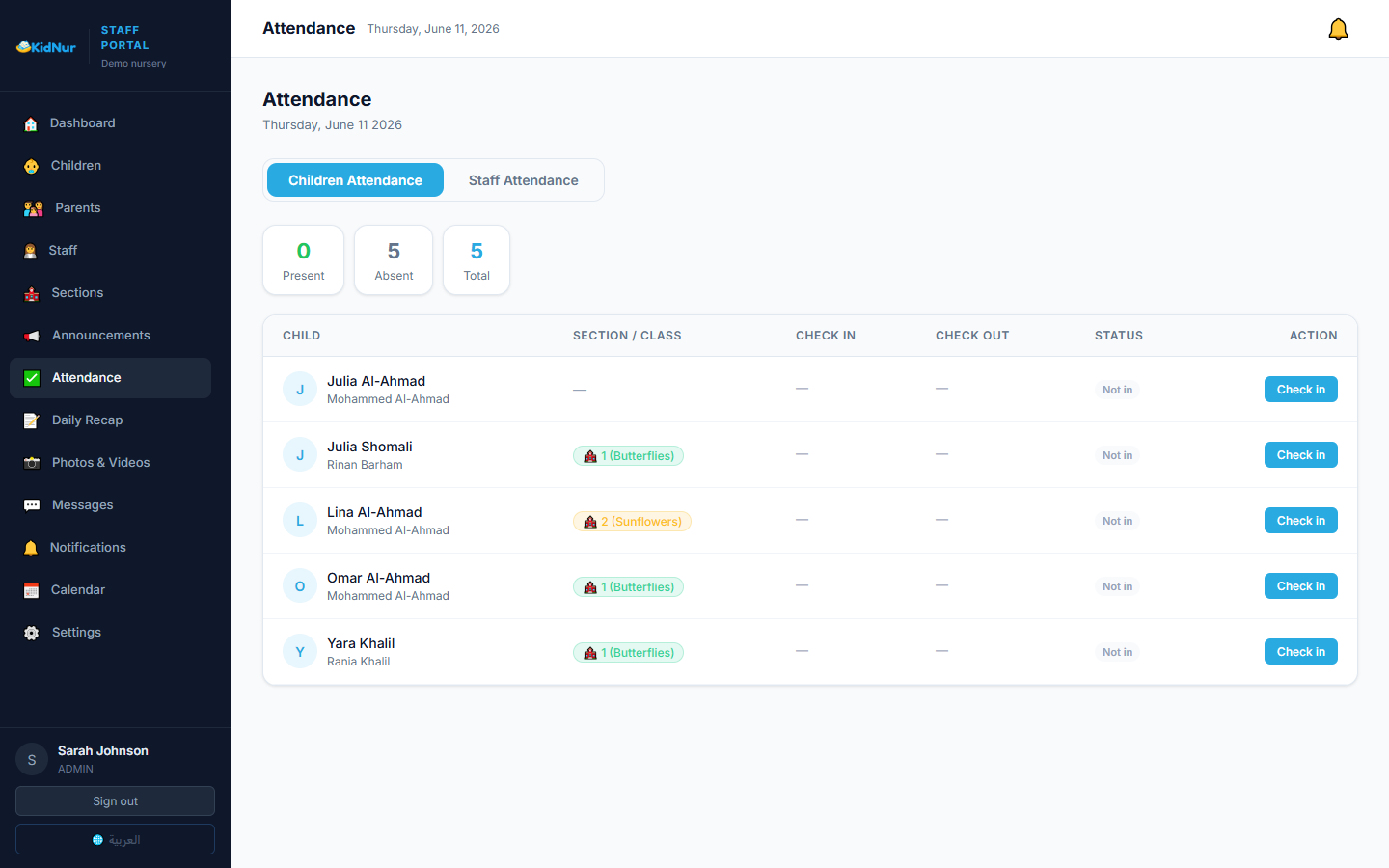Click the Dashboard house icon
This screenshot has width=1389, height=868.
click(31, 123)
